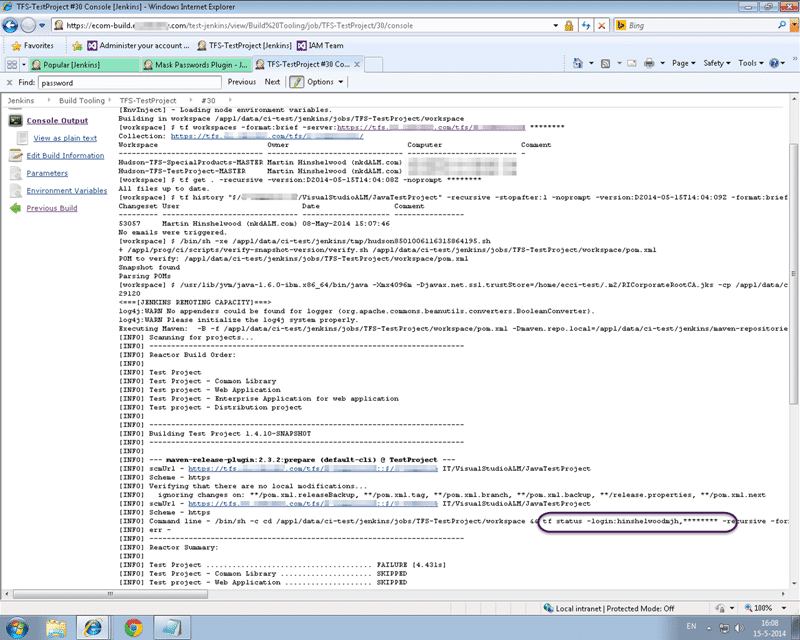Click the Refresh page icon
The width and height of the screenshot is (800, 640).
tap(586, 26)
